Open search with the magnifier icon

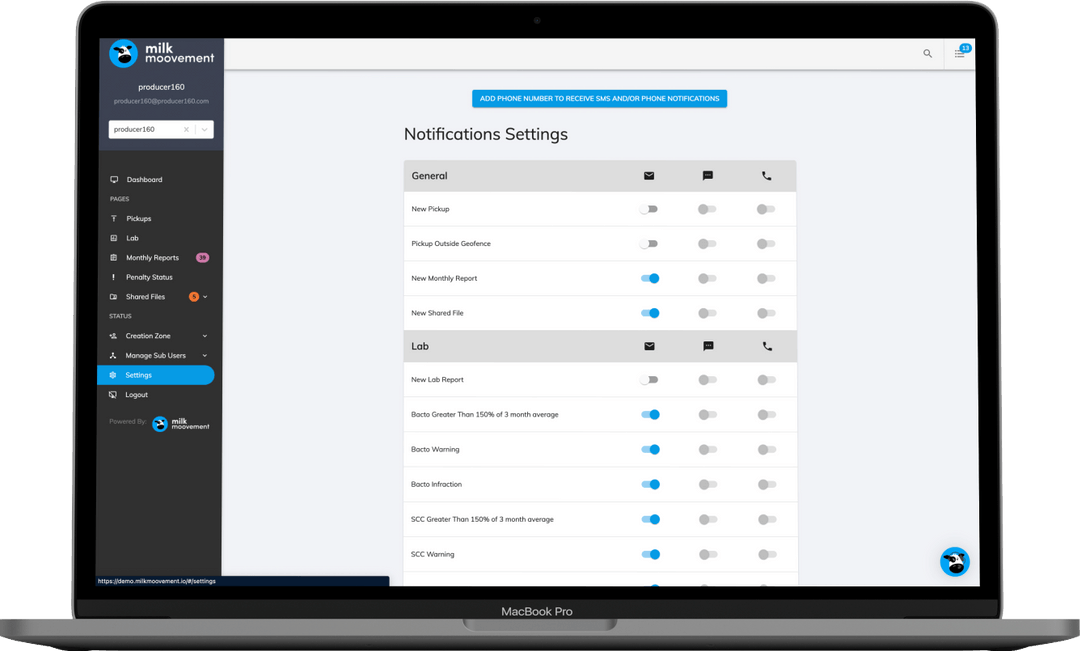coord(927,54)
